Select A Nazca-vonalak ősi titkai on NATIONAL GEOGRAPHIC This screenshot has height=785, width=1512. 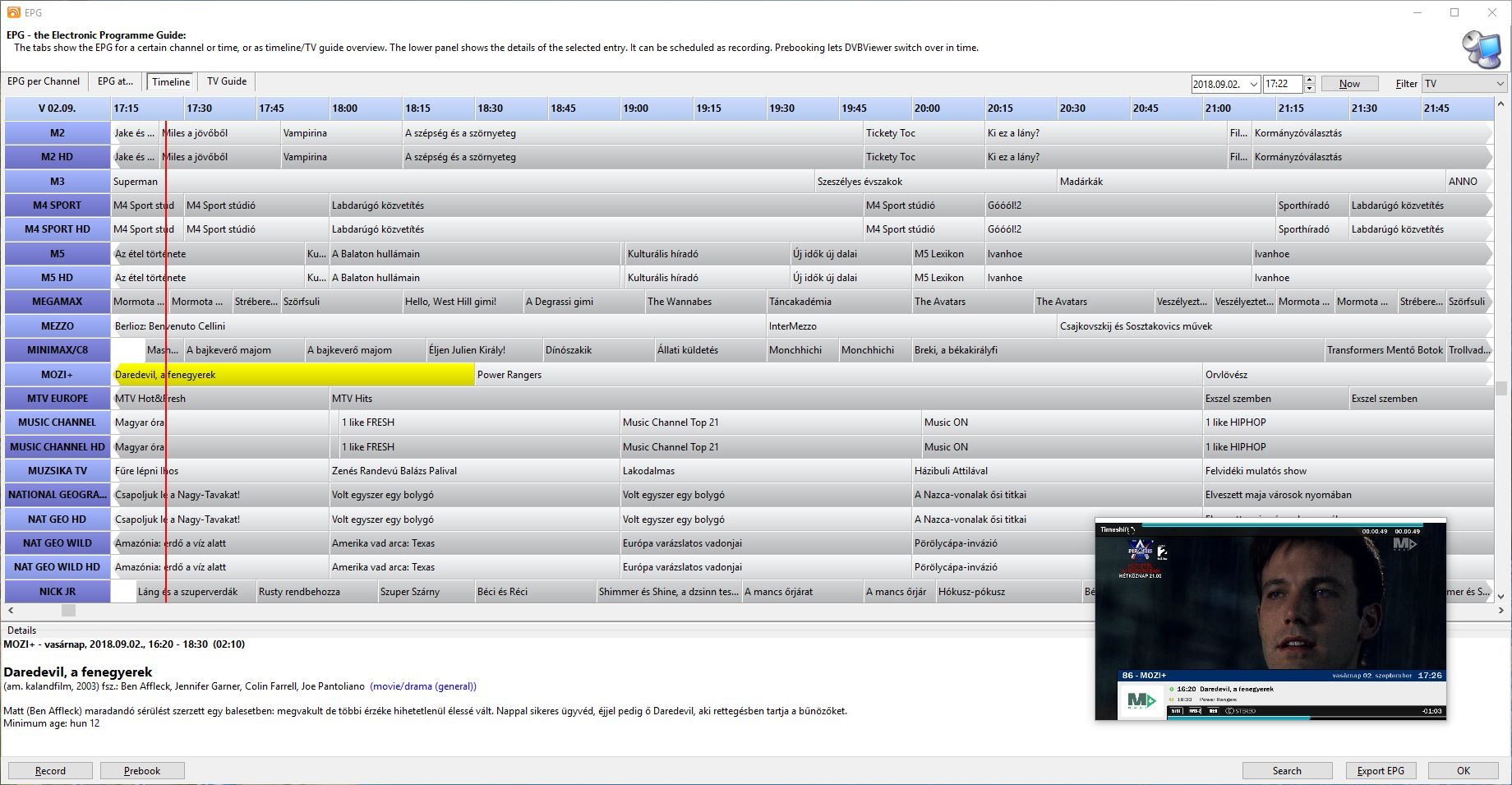(1057, 495)
